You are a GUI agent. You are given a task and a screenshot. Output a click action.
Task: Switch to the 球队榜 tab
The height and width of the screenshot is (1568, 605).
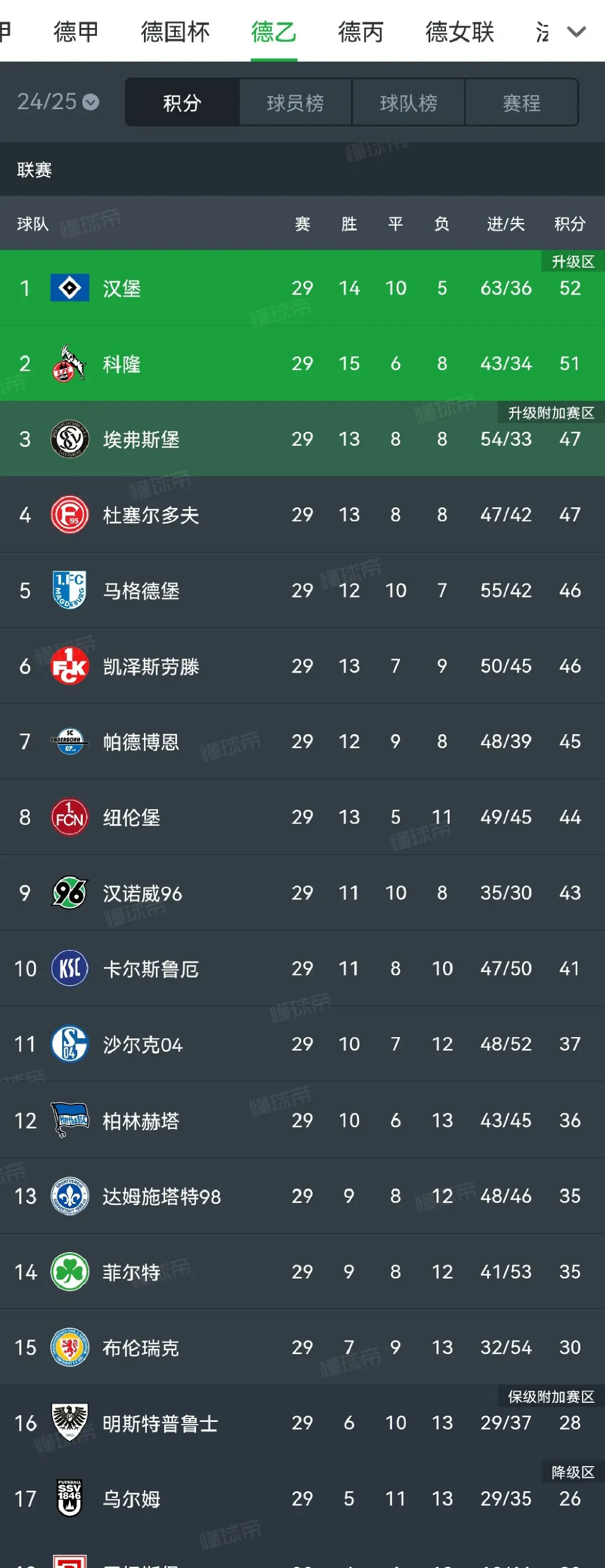click(x=408, y=102)
